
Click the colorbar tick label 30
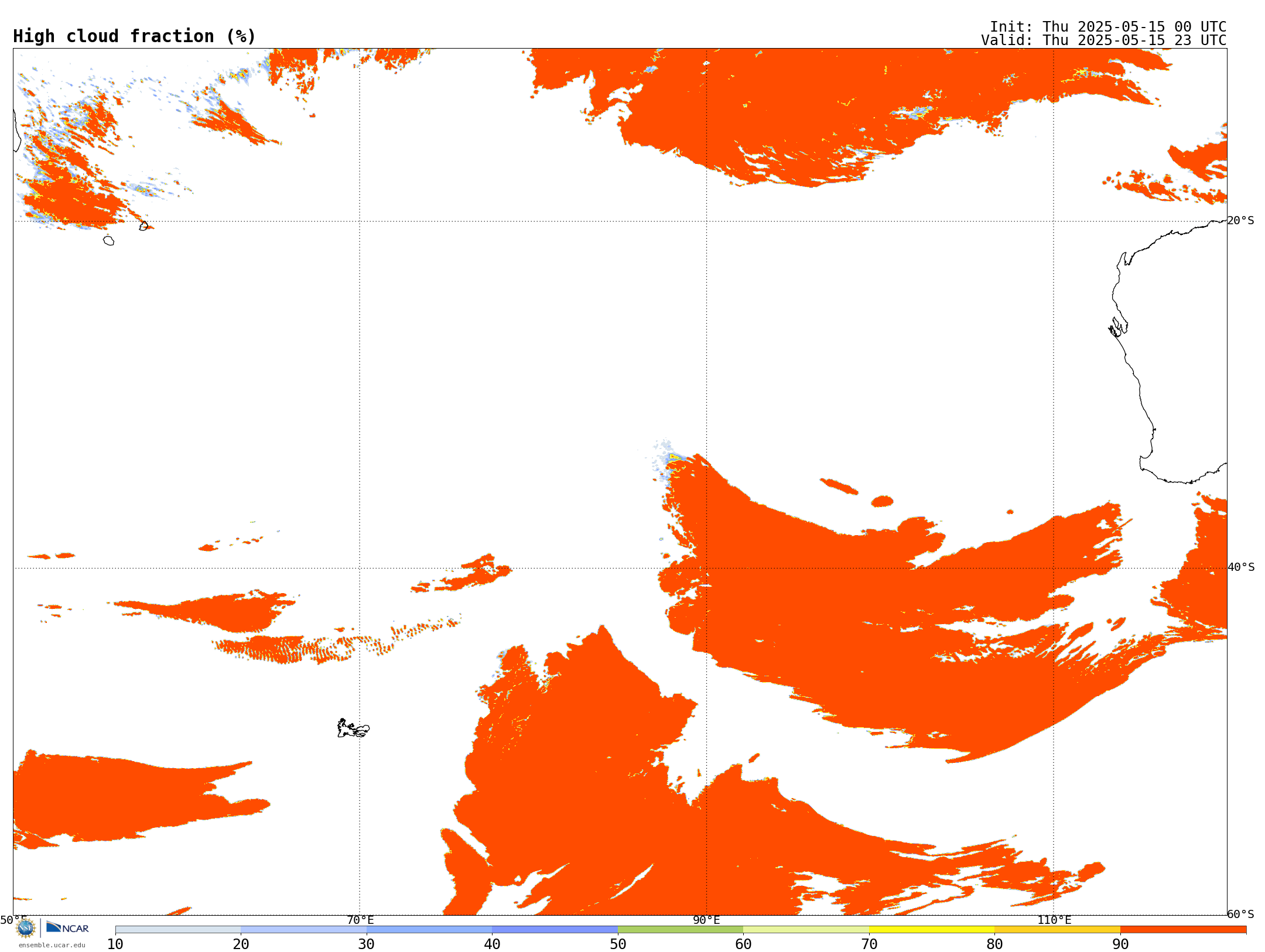tap(367, 944)
